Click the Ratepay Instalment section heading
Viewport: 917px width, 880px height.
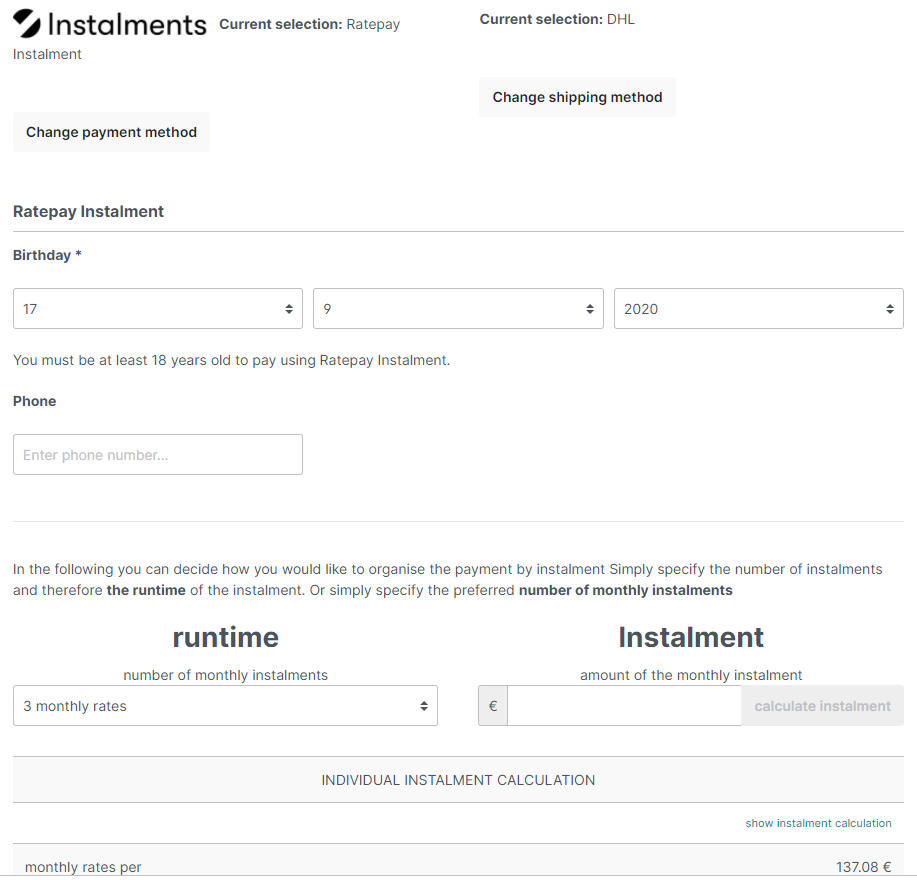point(88,212)
